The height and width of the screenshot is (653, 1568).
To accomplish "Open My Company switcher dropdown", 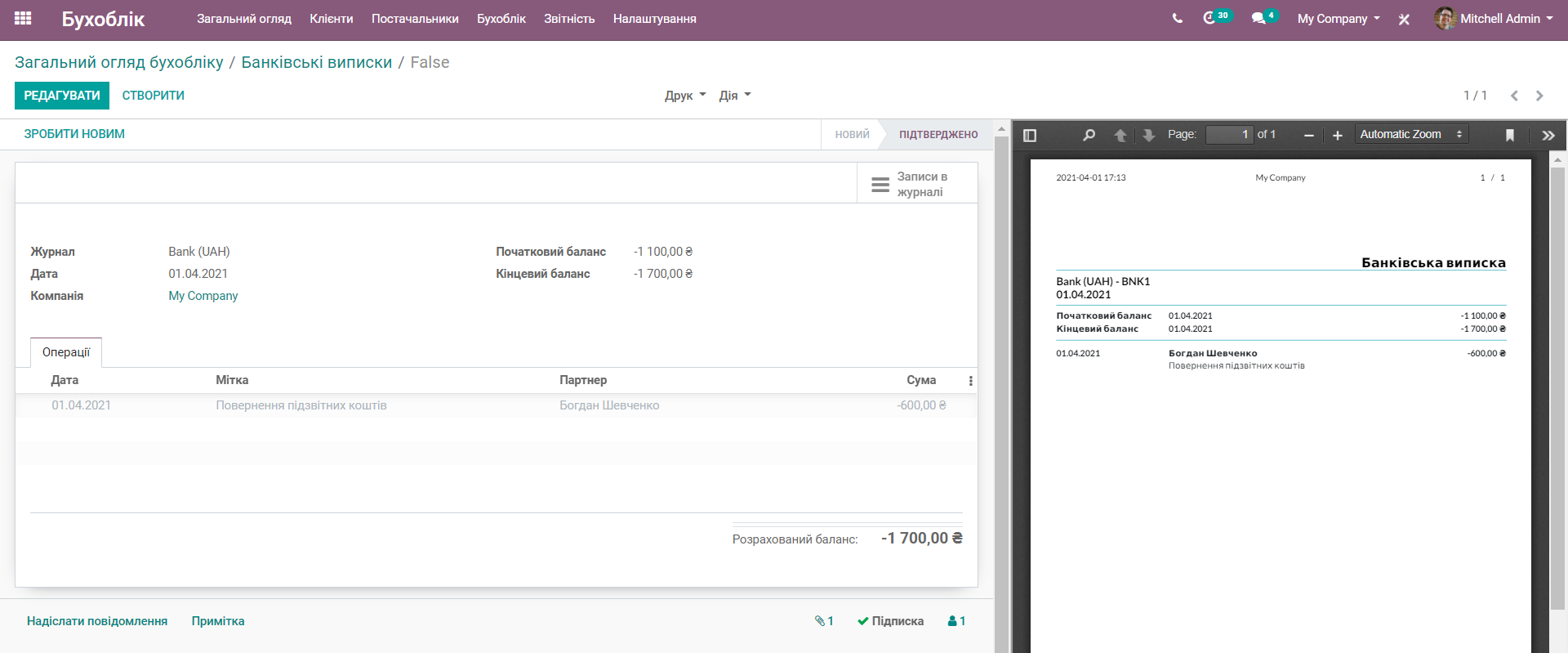I will [x=1339, y=18].
